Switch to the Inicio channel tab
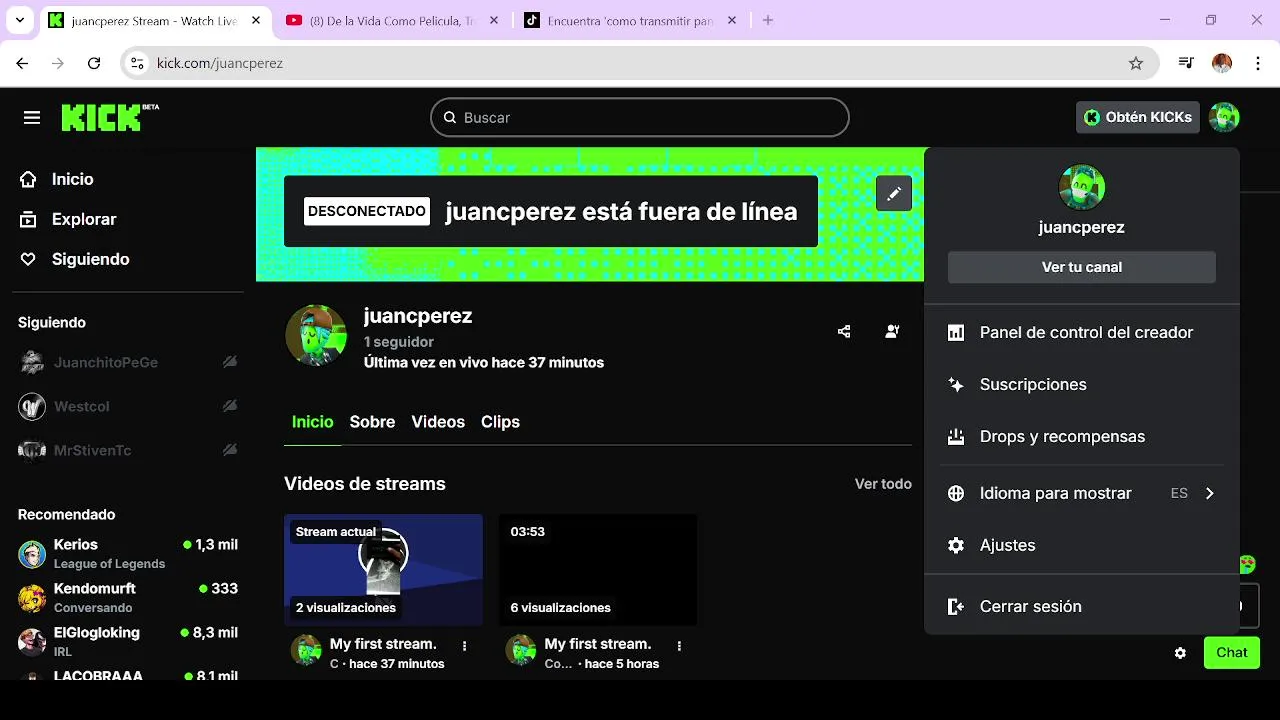Image resolution: width=1280 pixels, height=720 pixels. tap(312, 422)
